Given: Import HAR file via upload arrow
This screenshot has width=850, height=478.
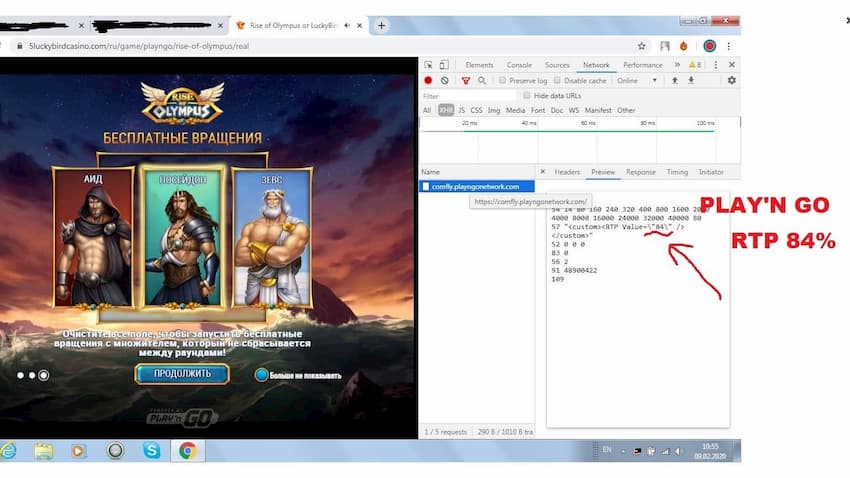Looking at the screenshot, I should 675,80.
